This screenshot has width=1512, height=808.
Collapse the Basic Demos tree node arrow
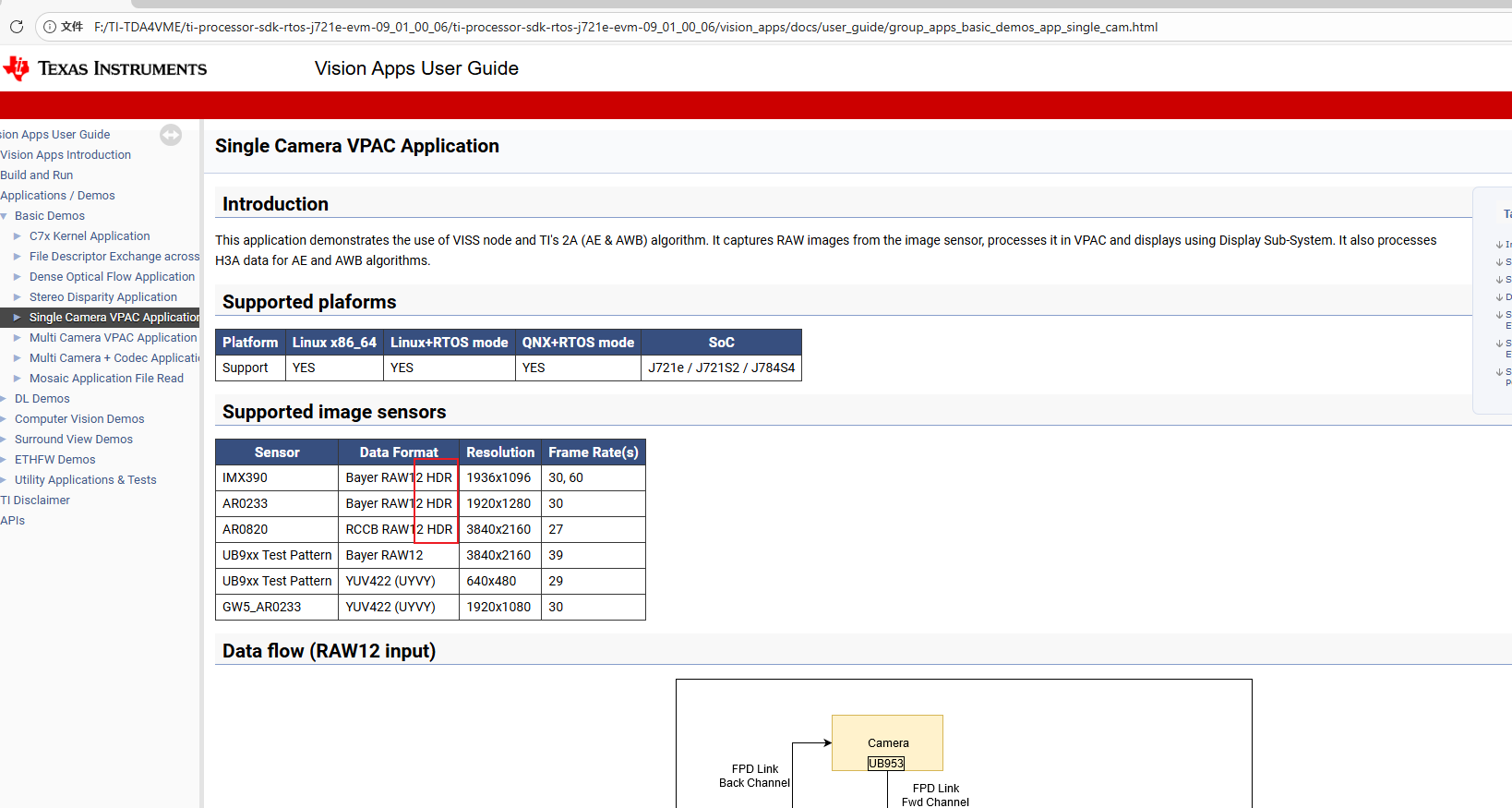click(5, 216)
